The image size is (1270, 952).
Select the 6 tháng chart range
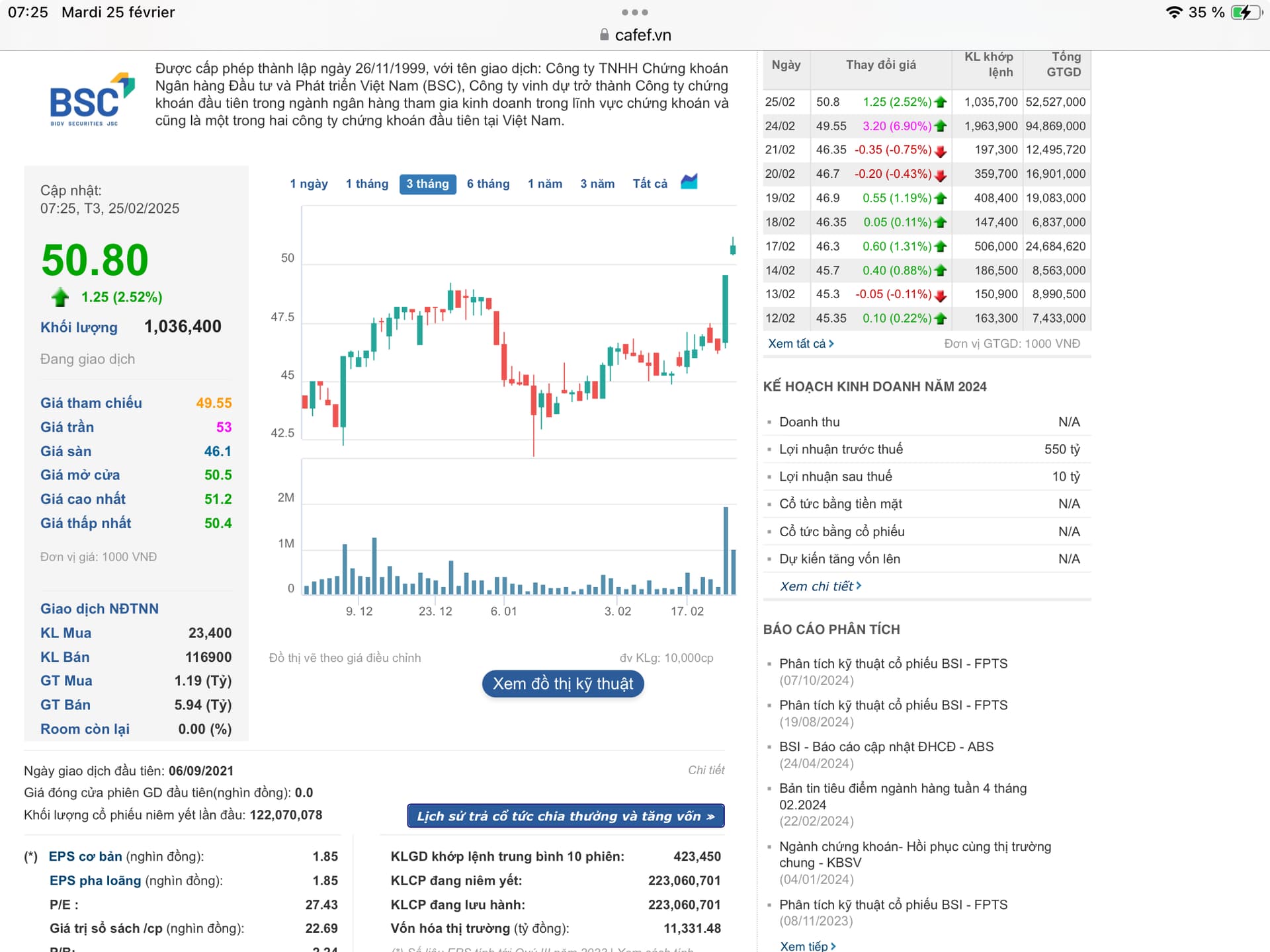point(488,184)
